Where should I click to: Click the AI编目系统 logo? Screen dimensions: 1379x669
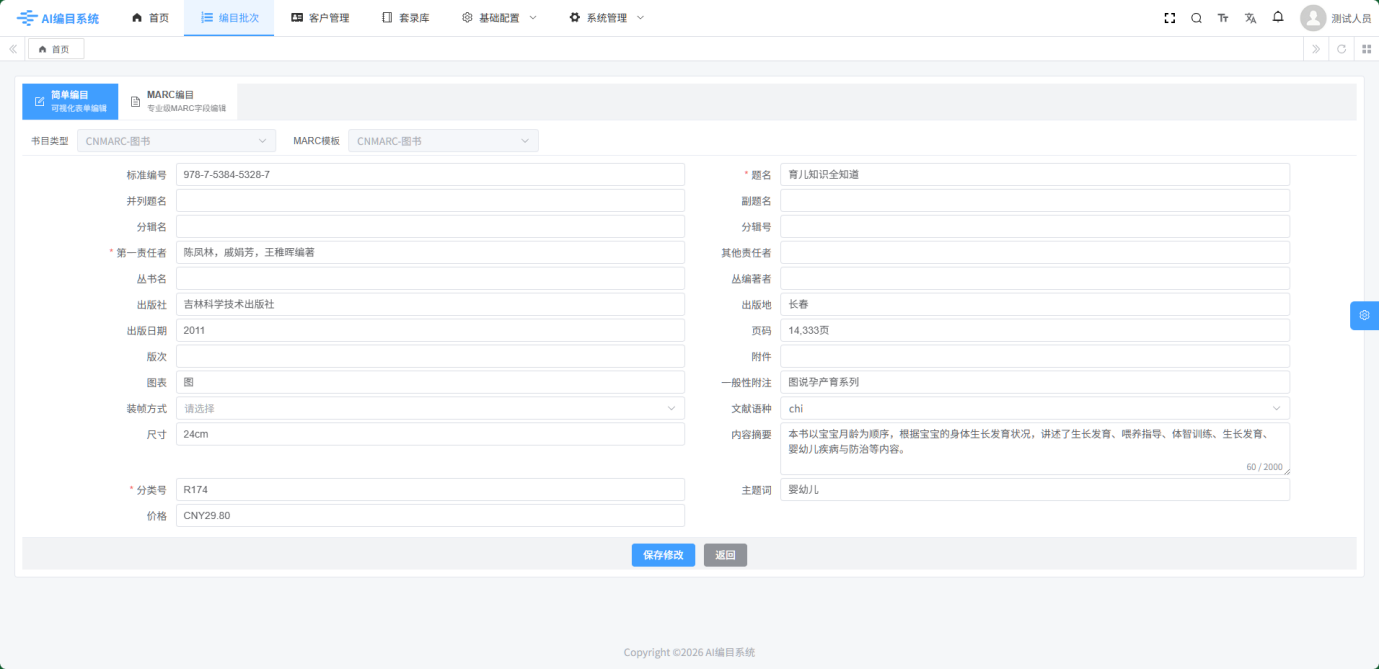[x=58, y=18]
